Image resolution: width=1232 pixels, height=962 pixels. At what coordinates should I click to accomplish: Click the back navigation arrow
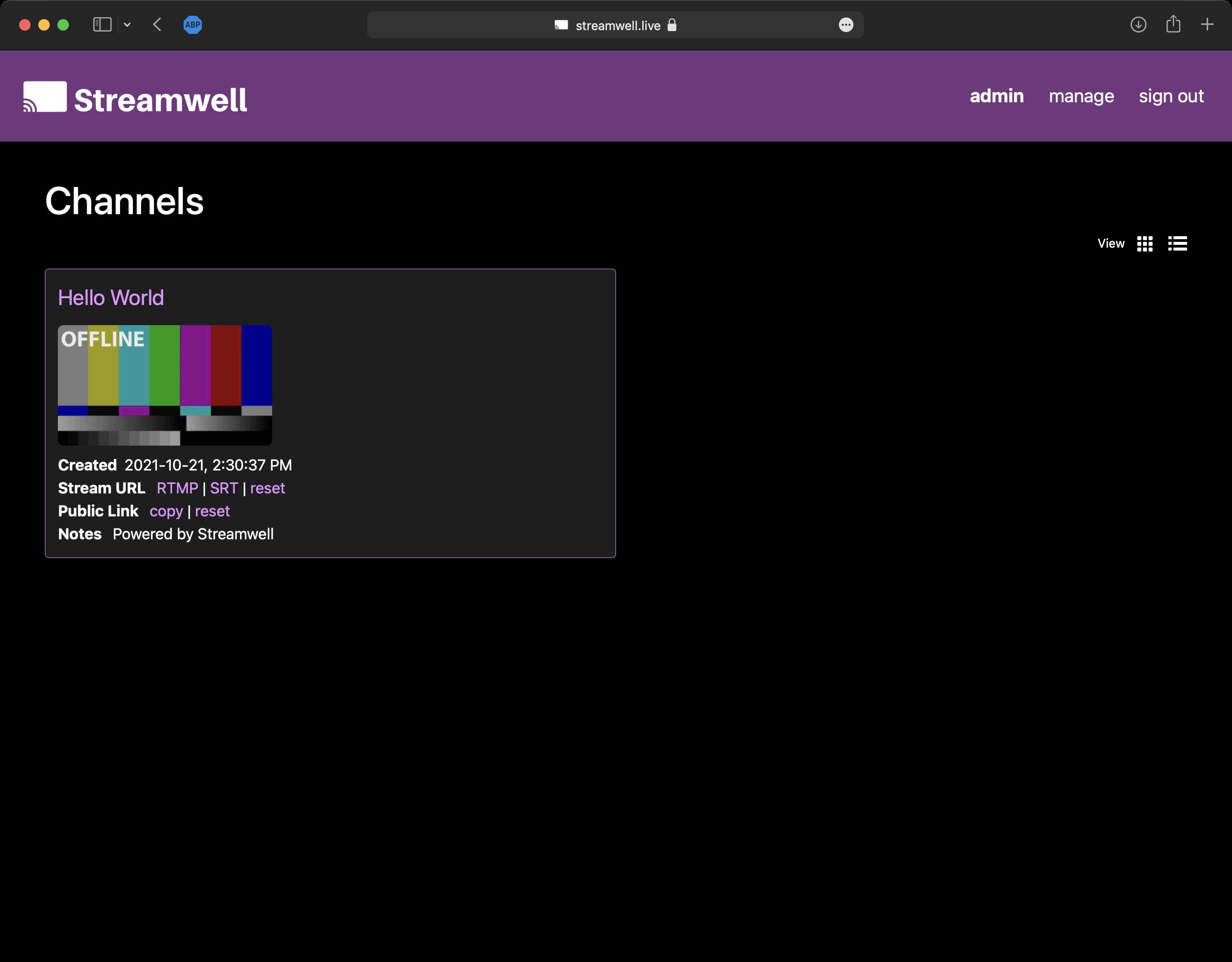[157, 24]
